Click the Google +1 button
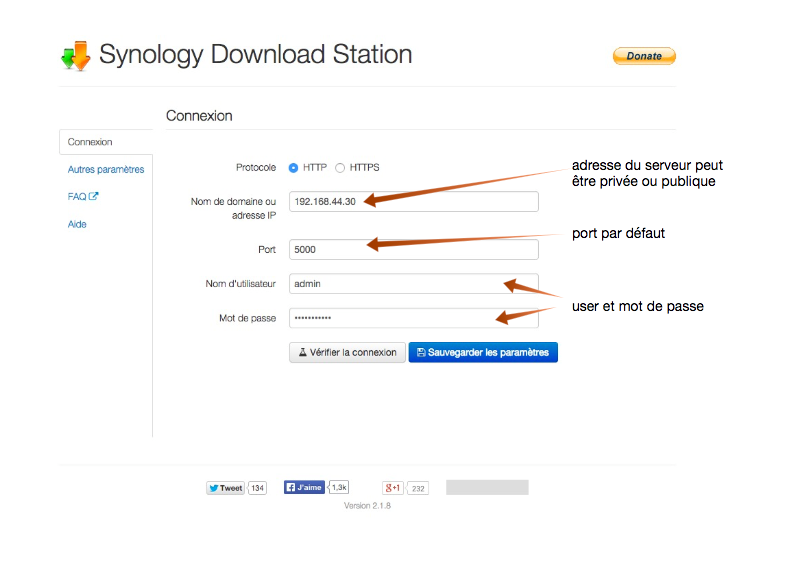 [393, 488]
